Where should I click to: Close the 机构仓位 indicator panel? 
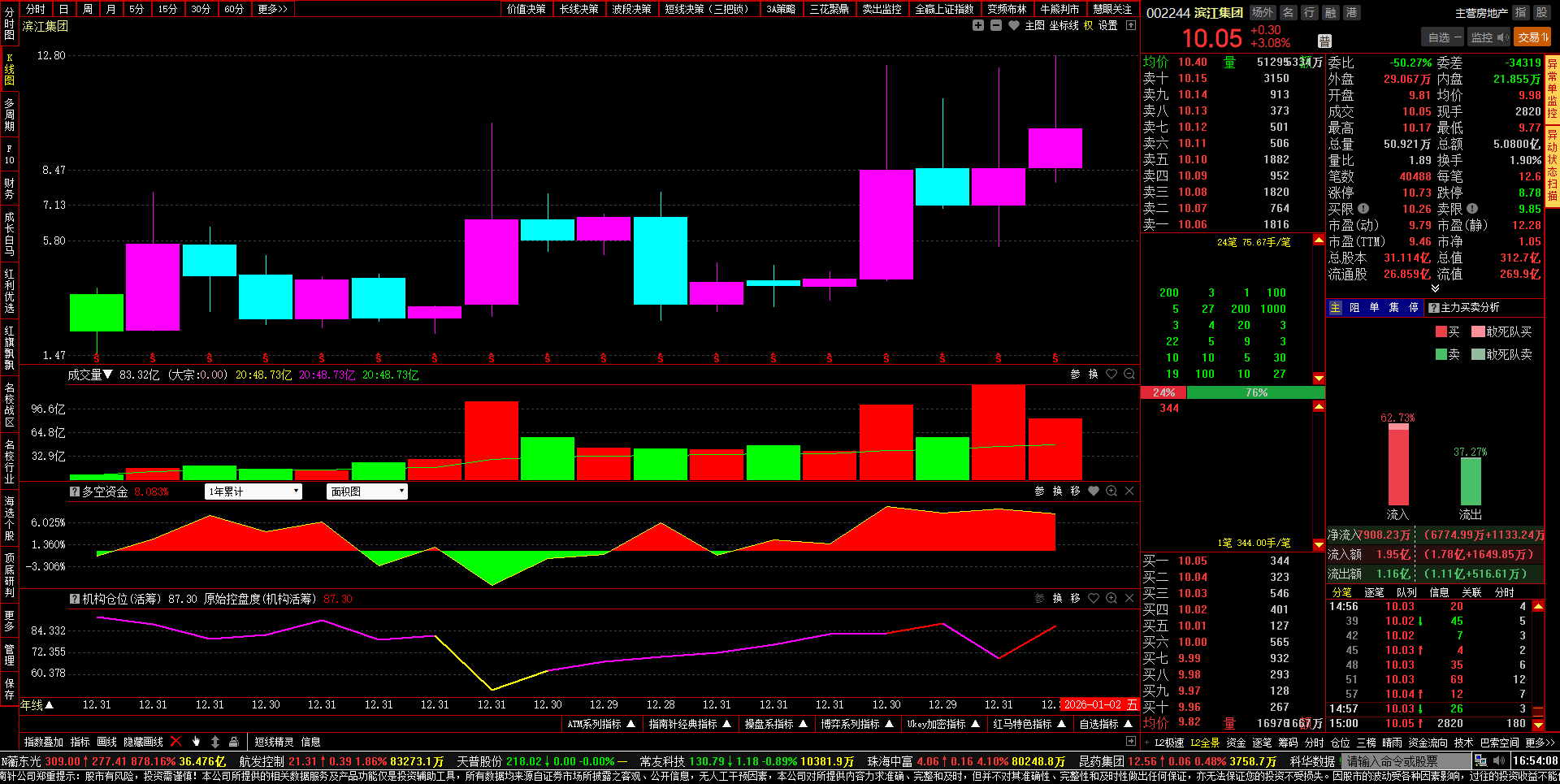[1129, 598]
